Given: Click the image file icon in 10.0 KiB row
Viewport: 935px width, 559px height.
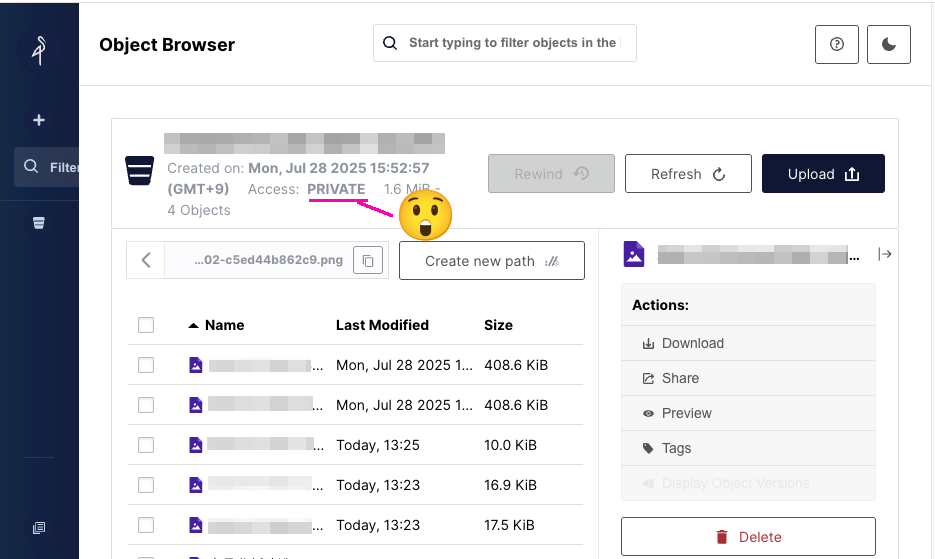Looking at the screenshot, I should (196, 445).
